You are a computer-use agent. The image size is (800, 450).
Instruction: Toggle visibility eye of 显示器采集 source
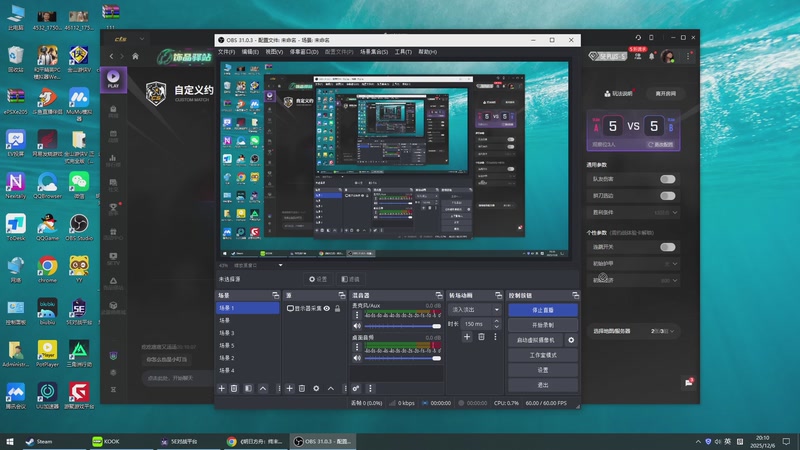(x=327, y=309)
